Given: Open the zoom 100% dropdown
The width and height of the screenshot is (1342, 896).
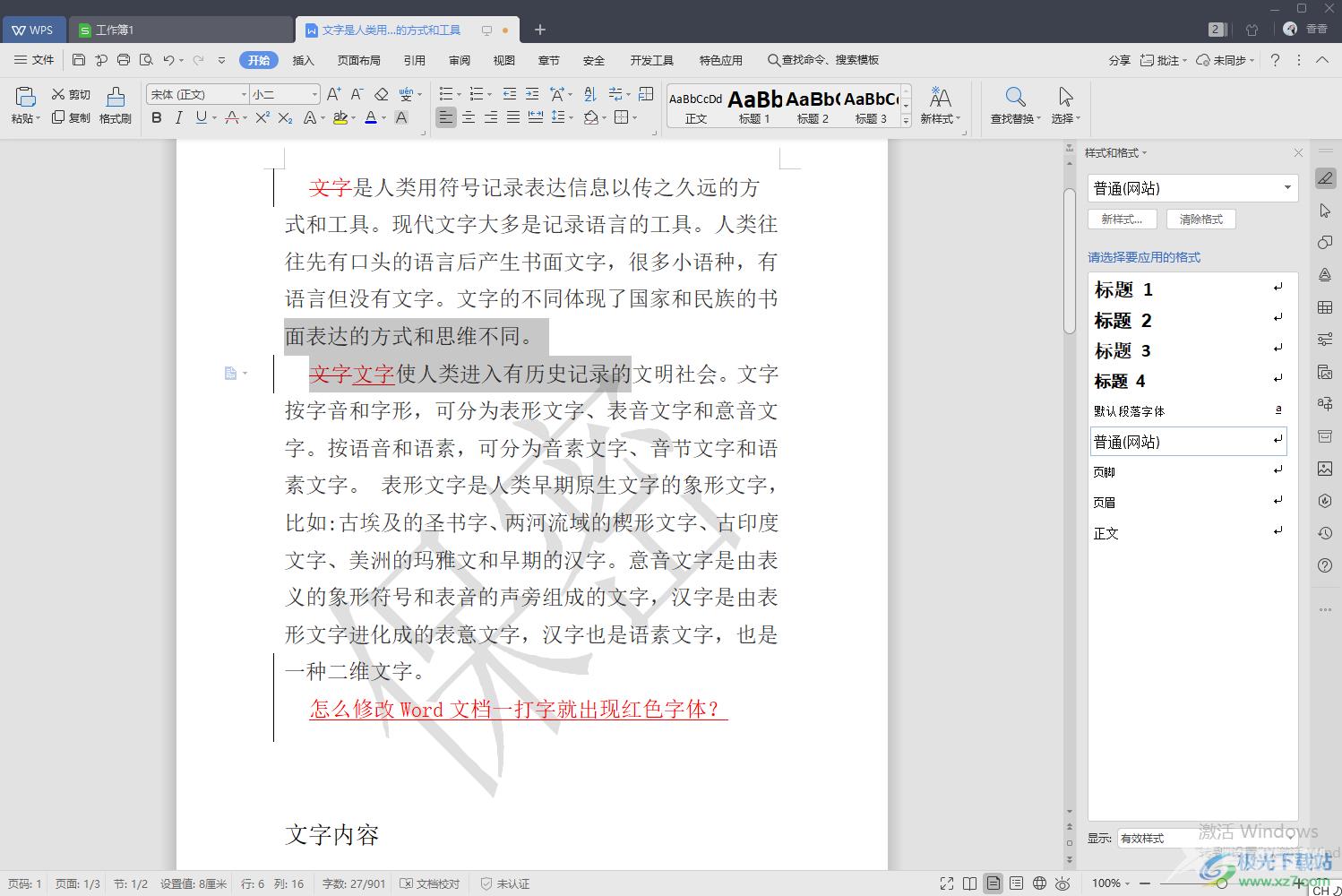Looking at the screenshot, I should 1111,883.
